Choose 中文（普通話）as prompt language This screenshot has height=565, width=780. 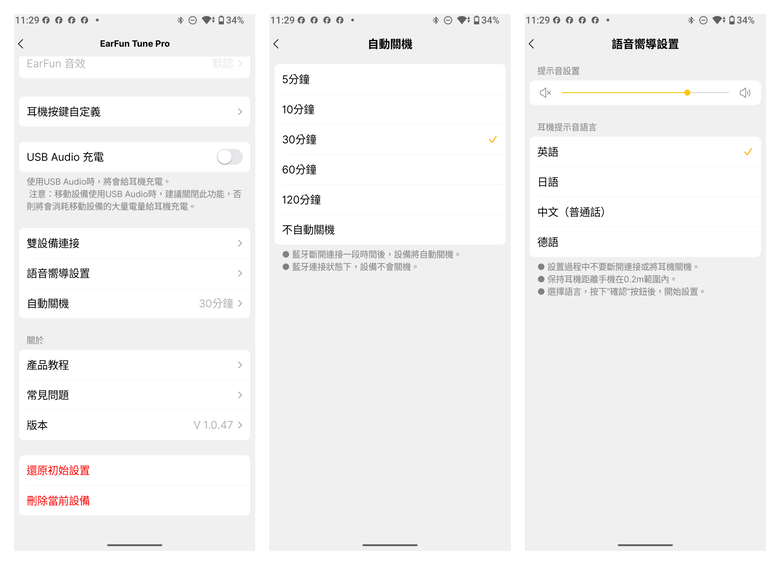coord(645,212)
